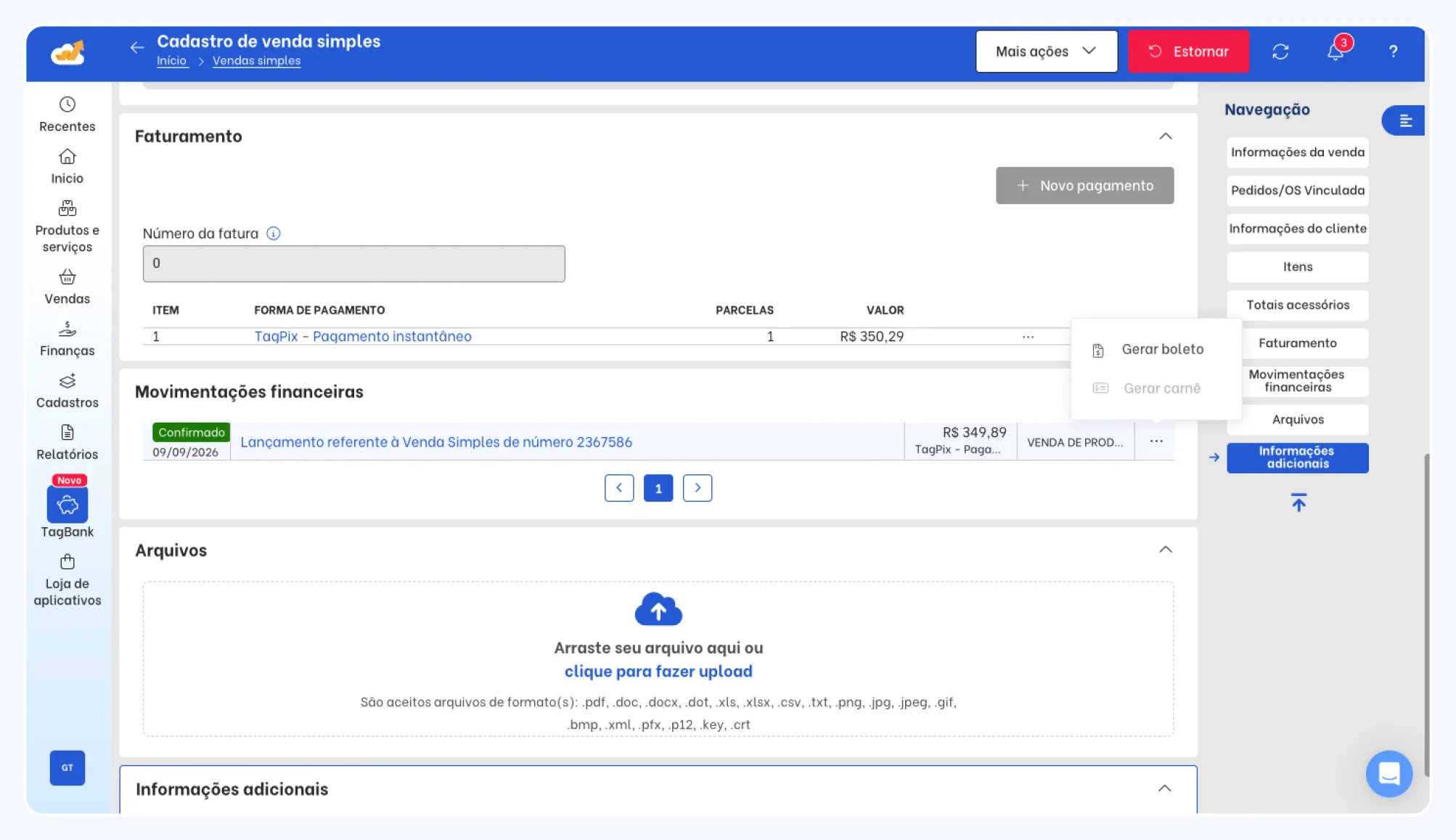
Task: Collapse Informações adicionais section
Action: (x=1164, y=788)
